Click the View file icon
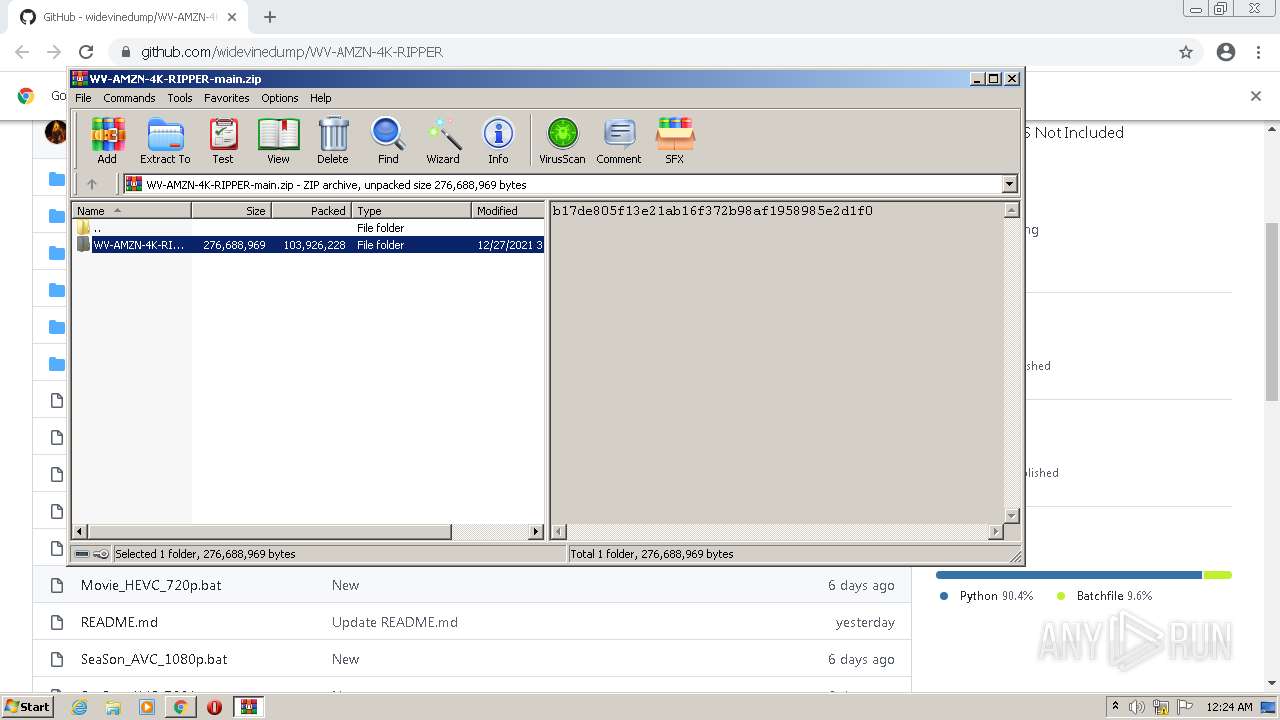The image size is (1280, 720). pos(278,140)
